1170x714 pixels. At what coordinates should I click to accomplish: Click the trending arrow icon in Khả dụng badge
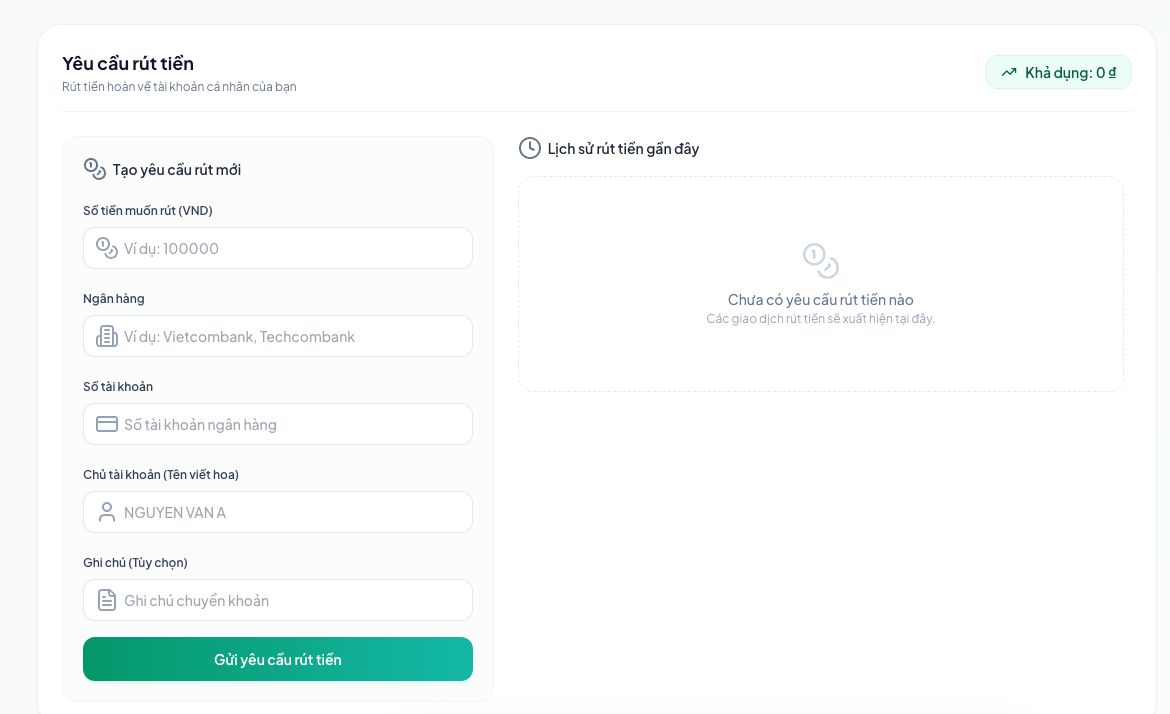tap(1009, 72)
